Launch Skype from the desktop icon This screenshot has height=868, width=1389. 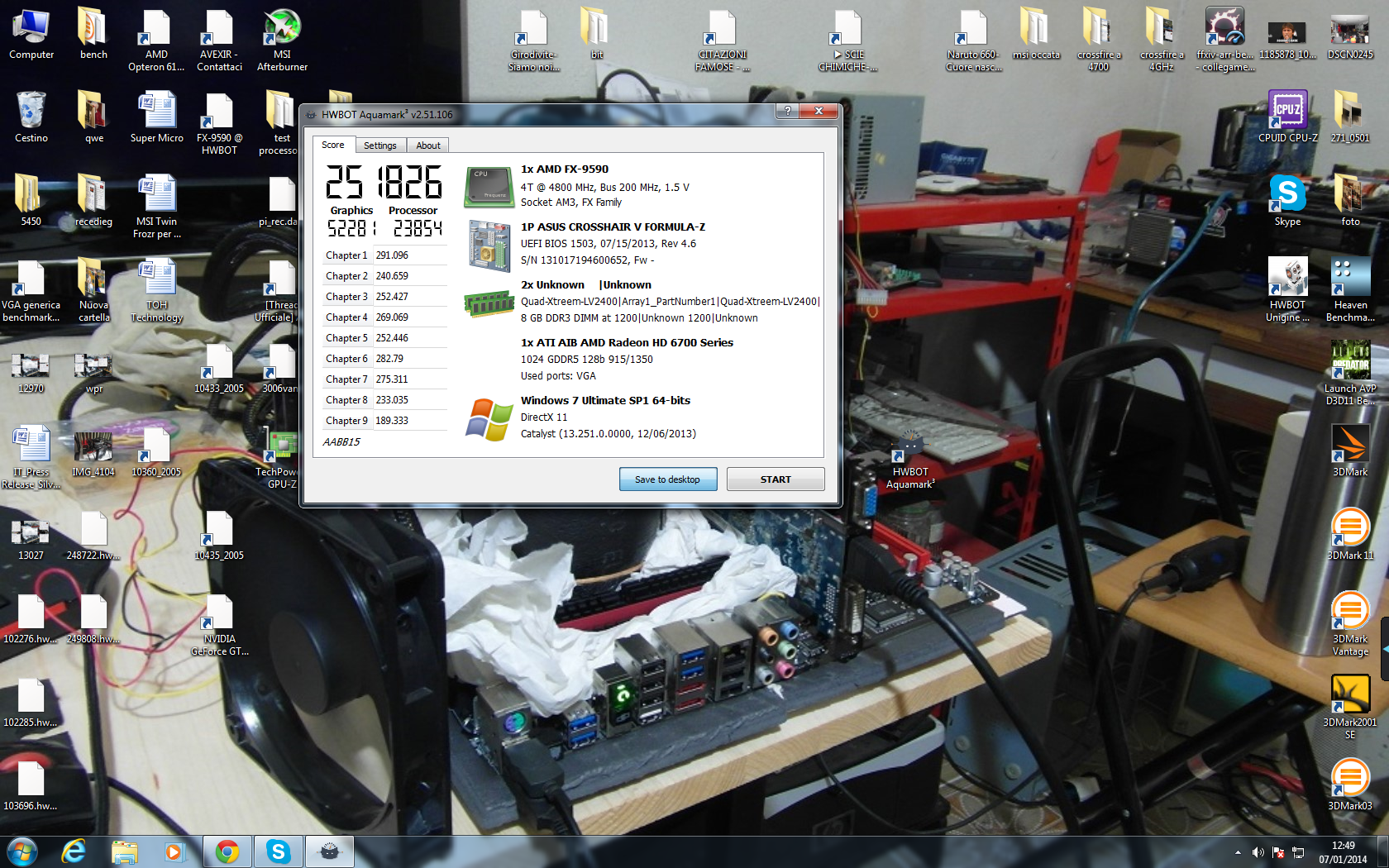1288,201
